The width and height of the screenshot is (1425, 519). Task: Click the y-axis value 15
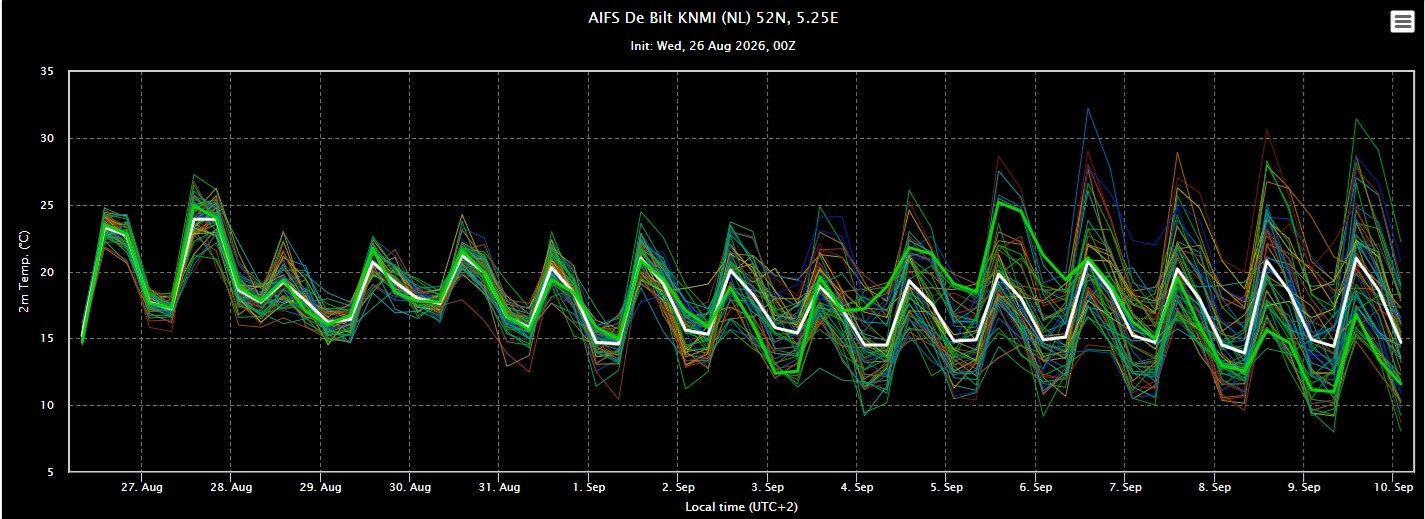[48, 339]
